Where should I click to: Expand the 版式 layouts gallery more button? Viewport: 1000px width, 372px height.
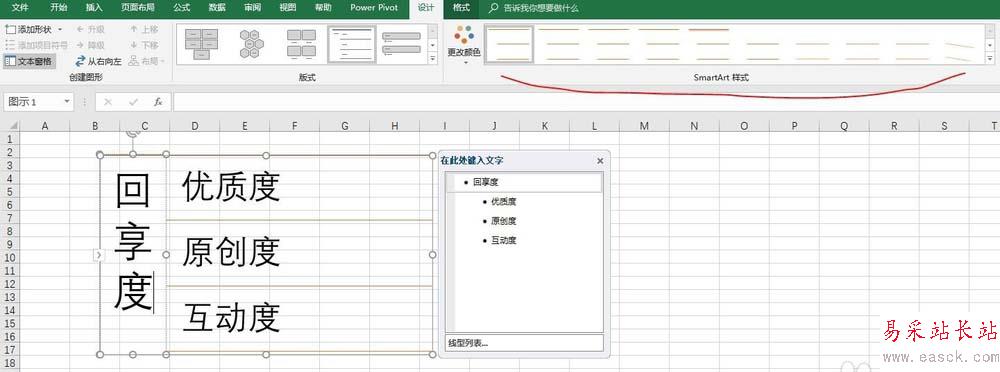[433, 59]
